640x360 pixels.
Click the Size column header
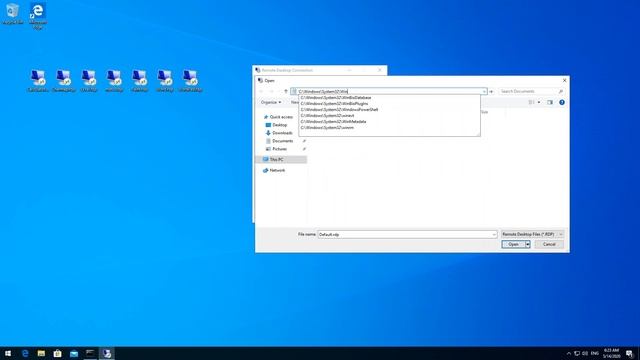[x=484, y=112]
